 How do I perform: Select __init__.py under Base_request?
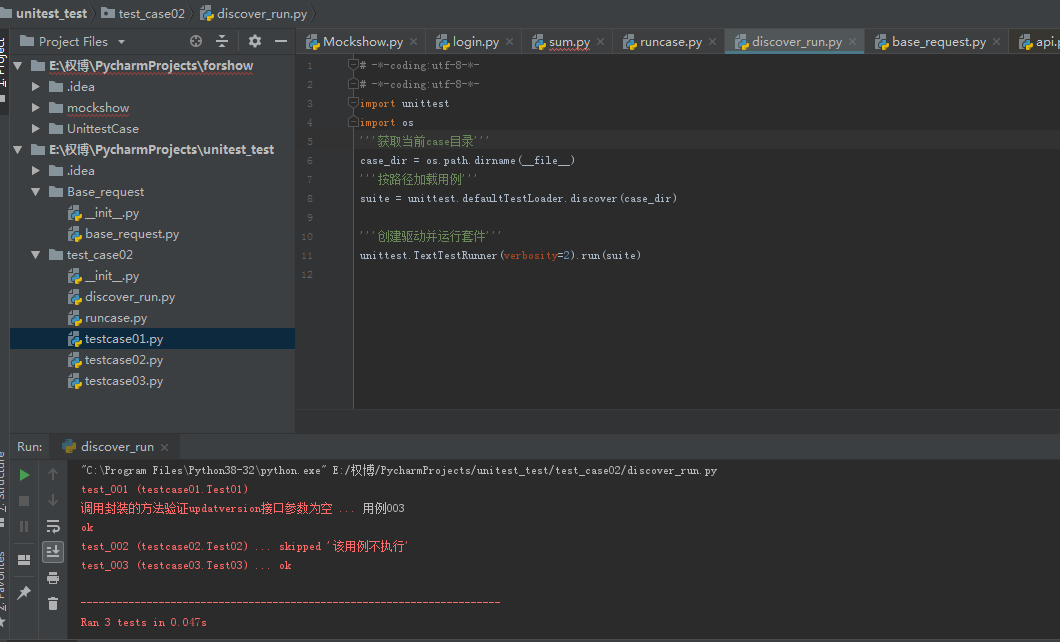tap(103, 213)
